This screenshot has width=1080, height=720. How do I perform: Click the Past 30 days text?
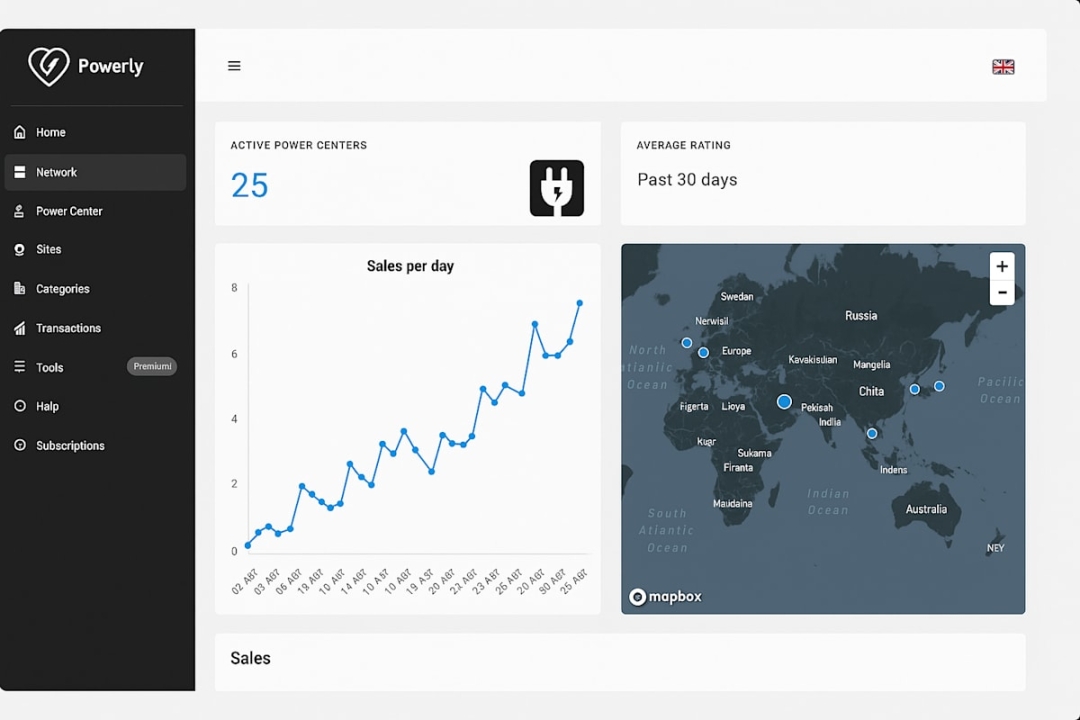(687, 180)
